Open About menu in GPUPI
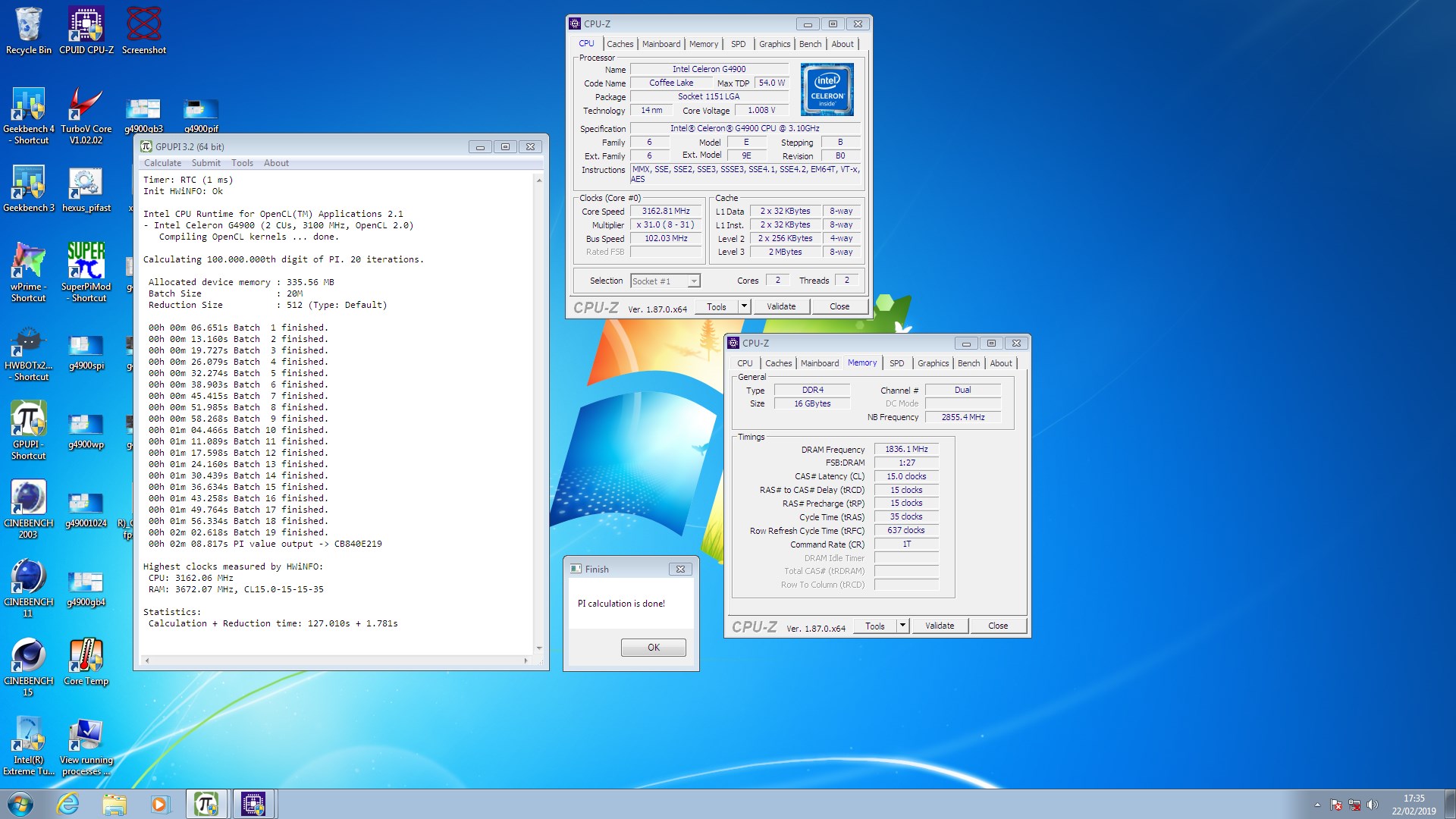Image resolution: width=1456 pixels, height=819 pixels. pyautogui.click(x=276, y=163)
